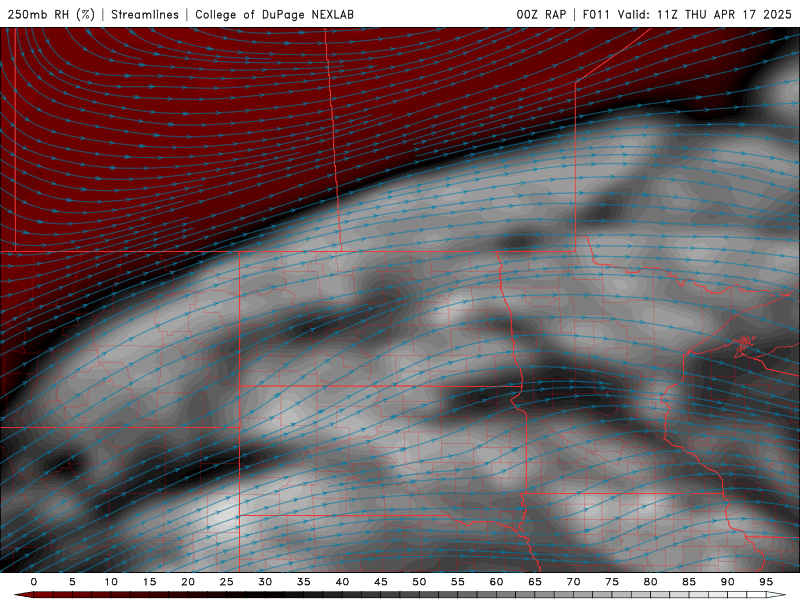Choose the "75" legend tick label

coord(612,582)
